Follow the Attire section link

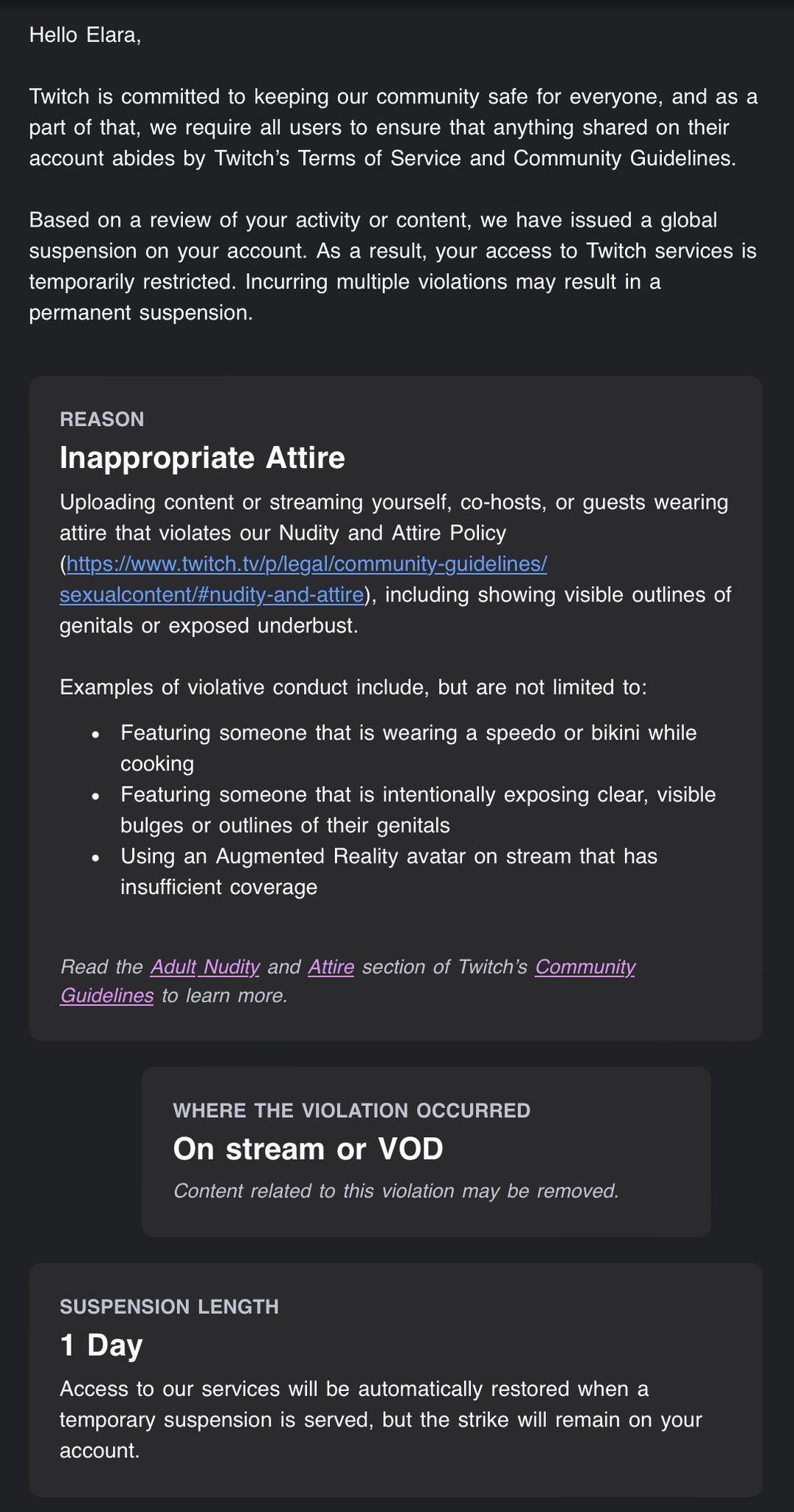tap(331, 966)
